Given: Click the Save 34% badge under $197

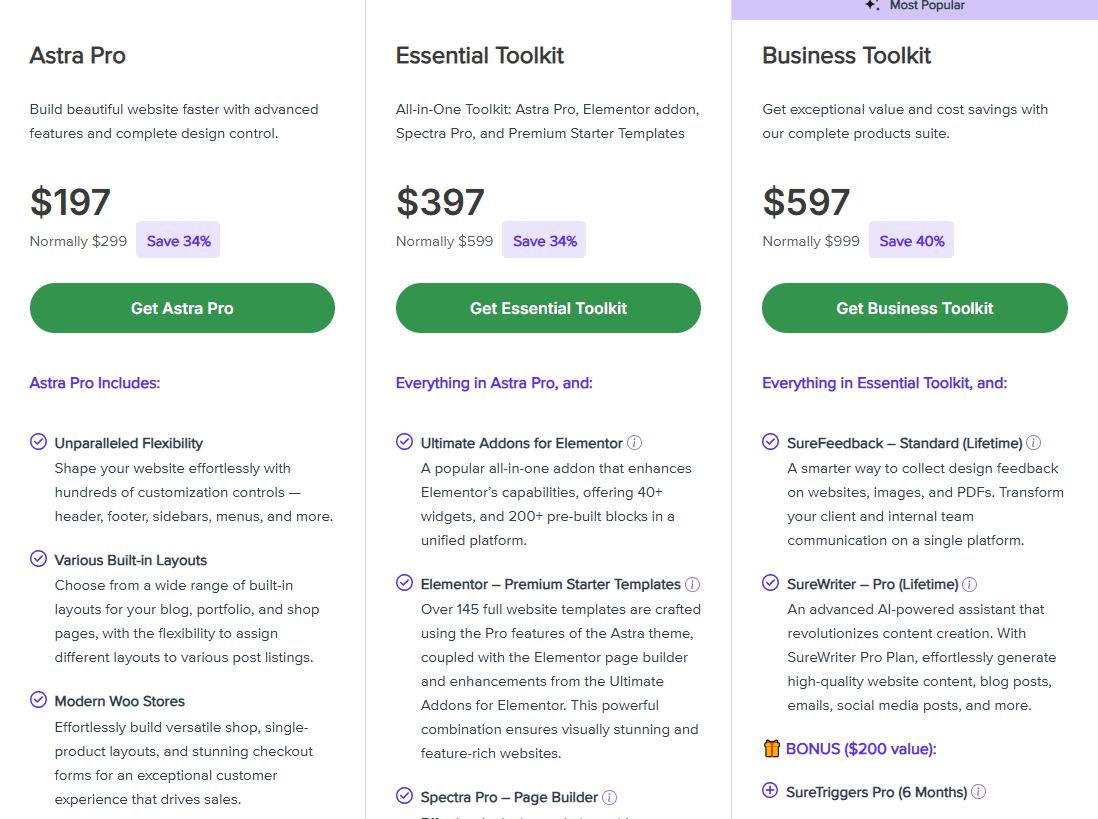Looking at the screenshot, I should click(x=178, y=241).
